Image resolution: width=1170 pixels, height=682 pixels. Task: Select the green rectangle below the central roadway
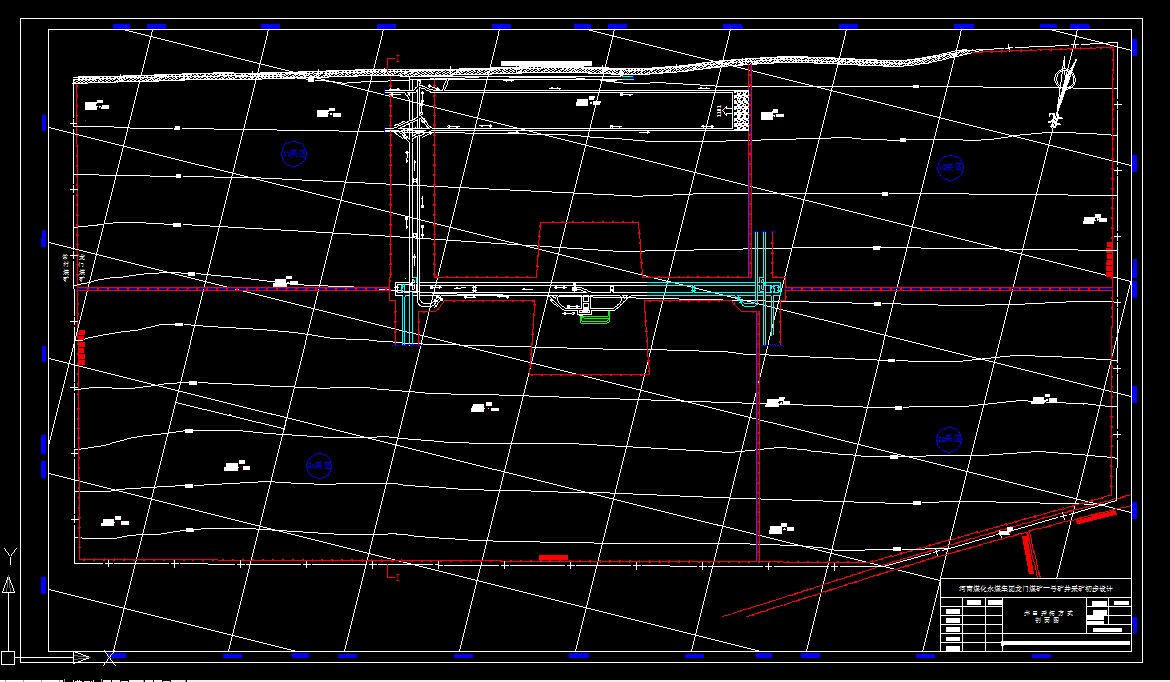595,319
